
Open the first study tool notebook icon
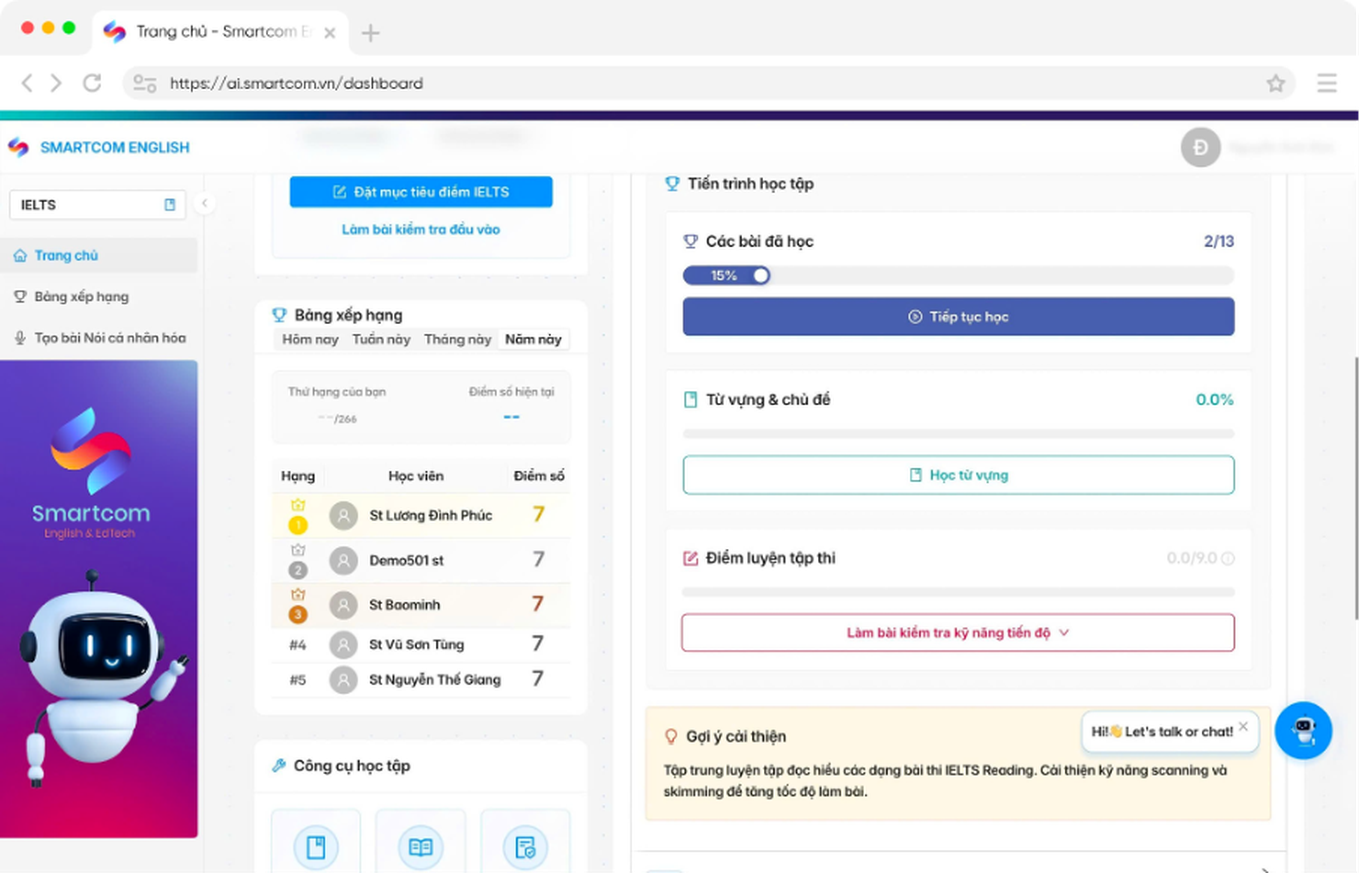coord(316,848)
